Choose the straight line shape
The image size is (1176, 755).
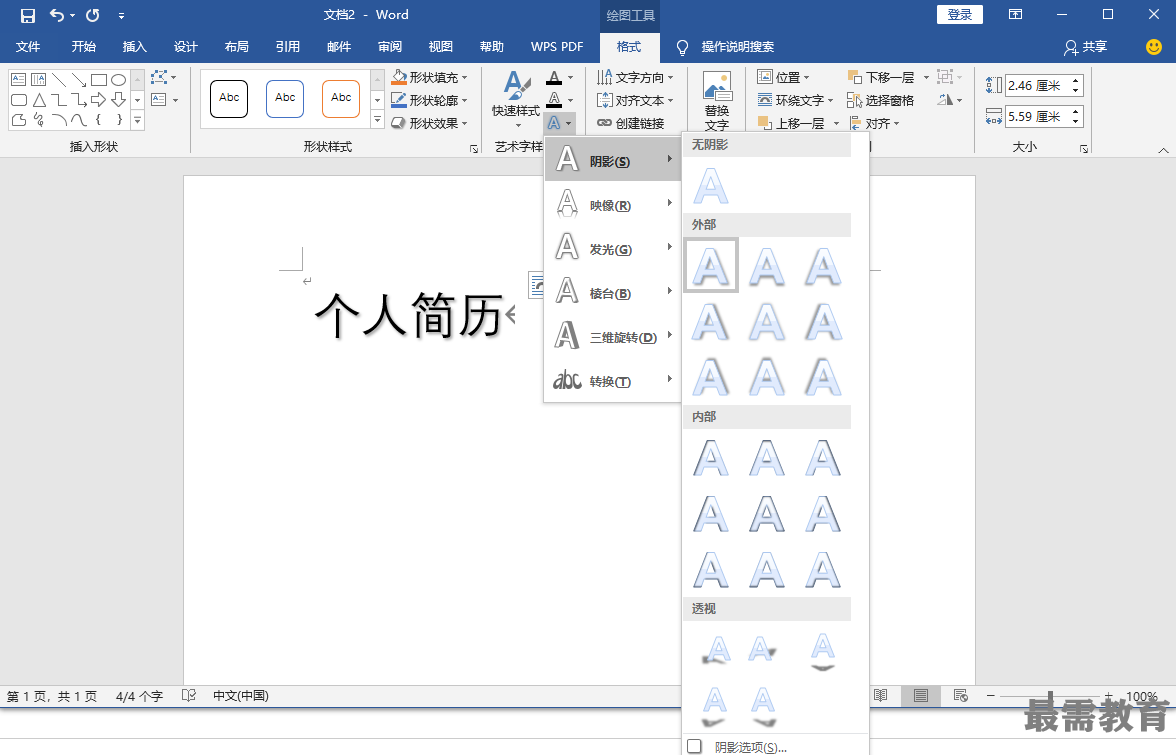[x=58, y=79]
